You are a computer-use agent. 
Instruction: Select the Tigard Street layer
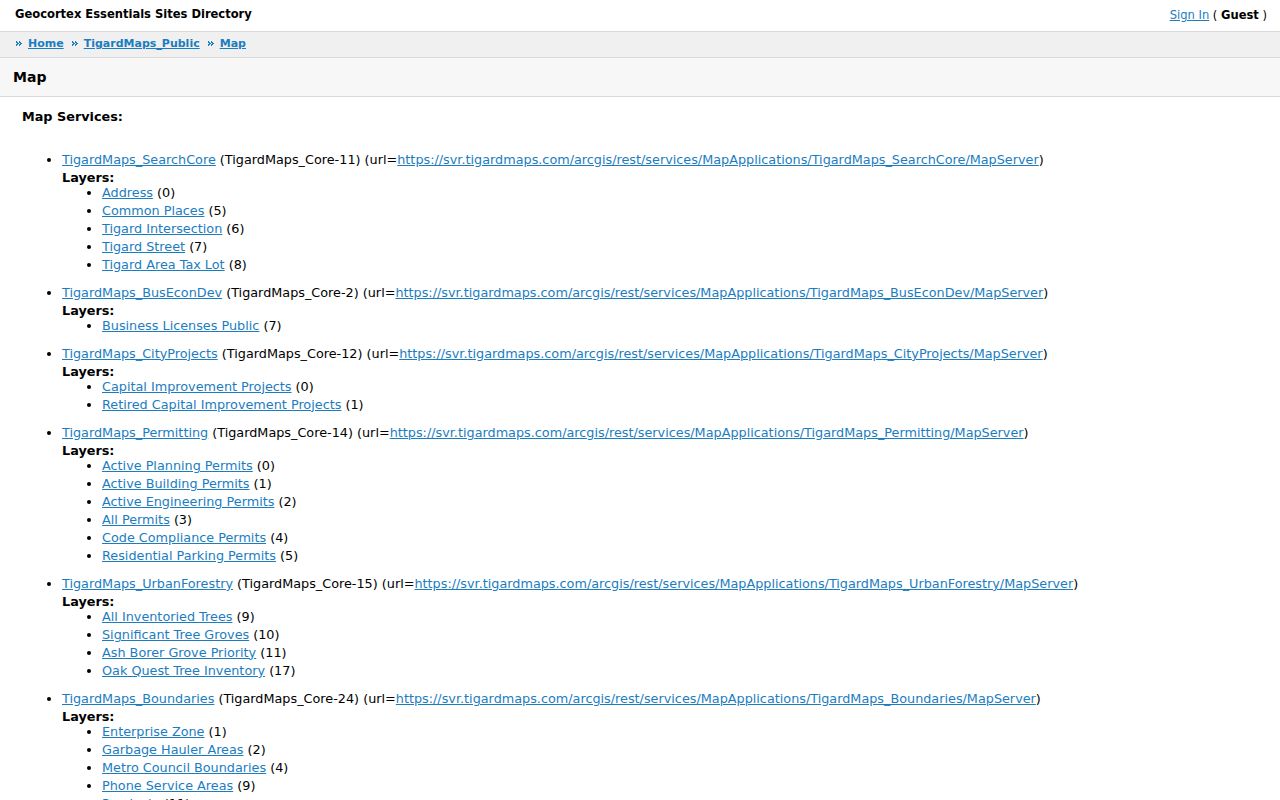[x=143, y=247]
